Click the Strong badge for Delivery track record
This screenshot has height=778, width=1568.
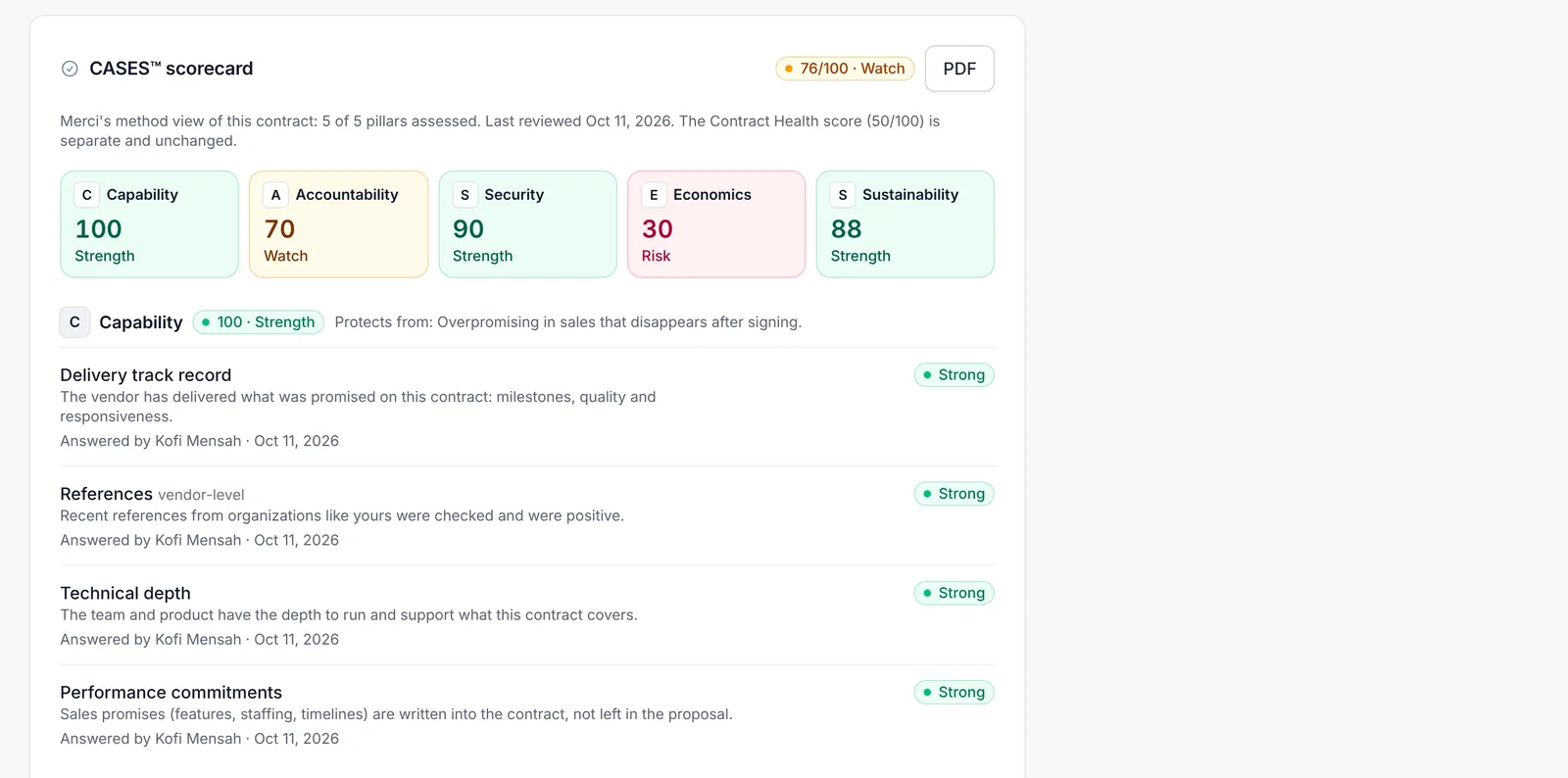(954, 375)
